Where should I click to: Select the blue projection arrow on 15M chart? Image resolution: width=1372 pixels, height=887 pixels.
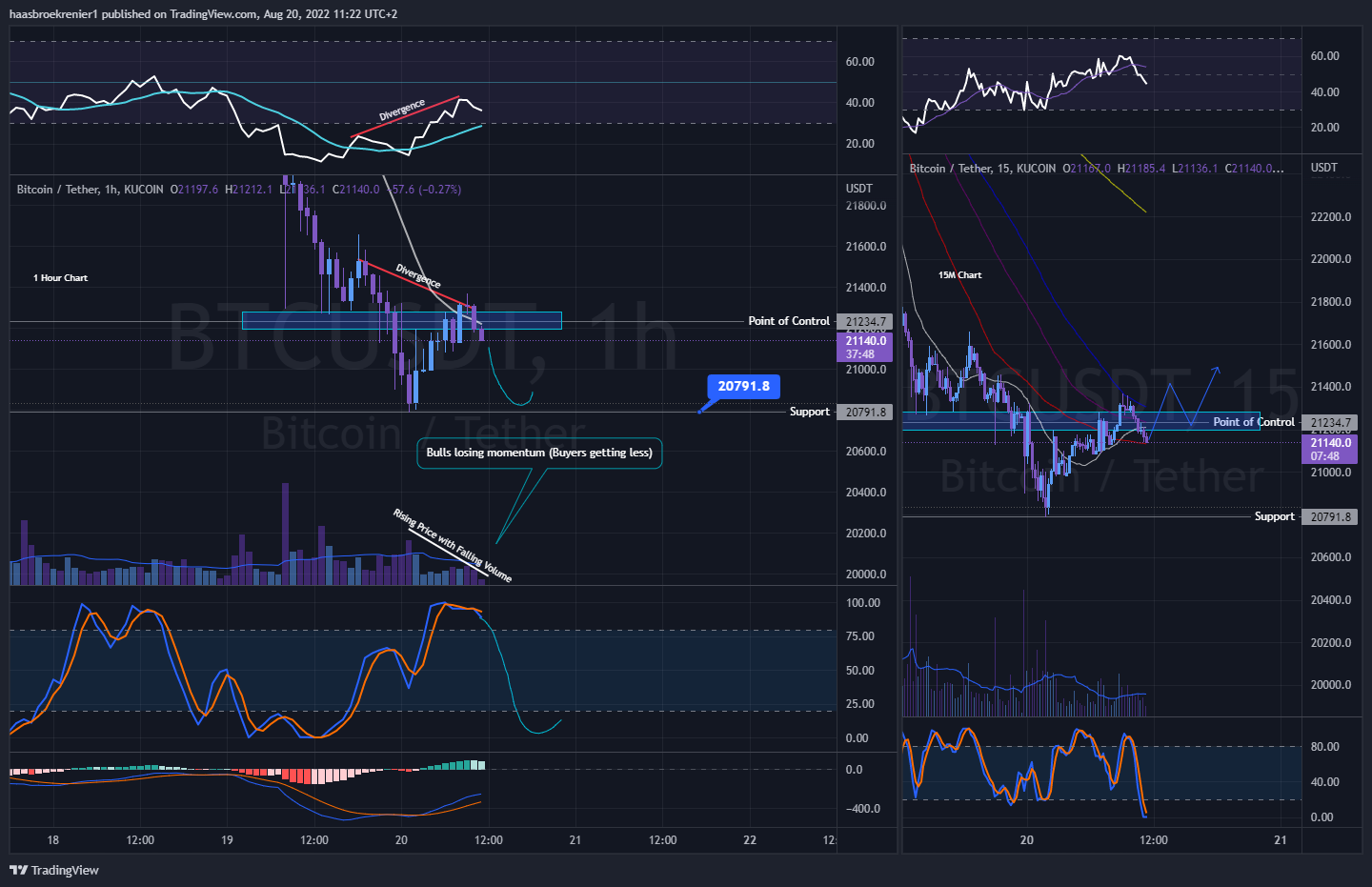pyautogui.click(x=1181, y=398)
